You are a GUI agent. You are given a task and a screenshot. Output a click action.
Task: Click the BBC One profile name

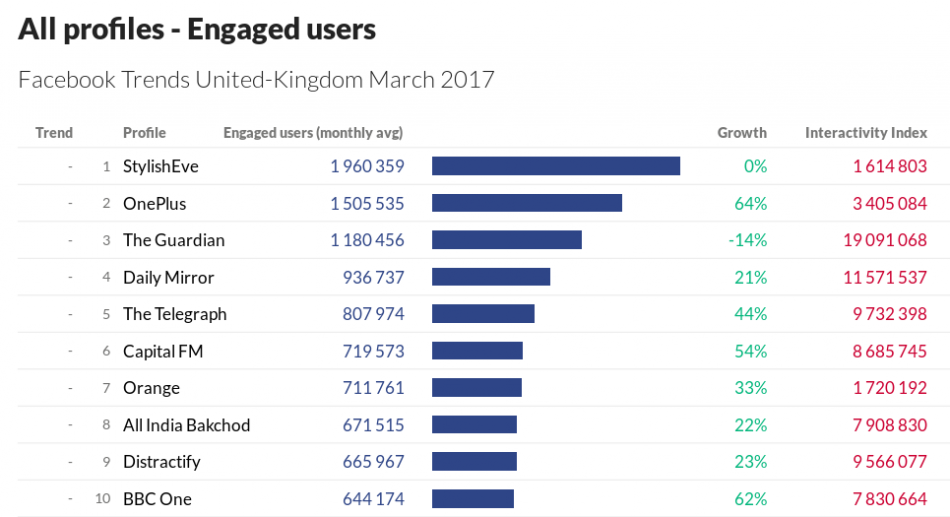pyautogui.click(x=157, y=499)
